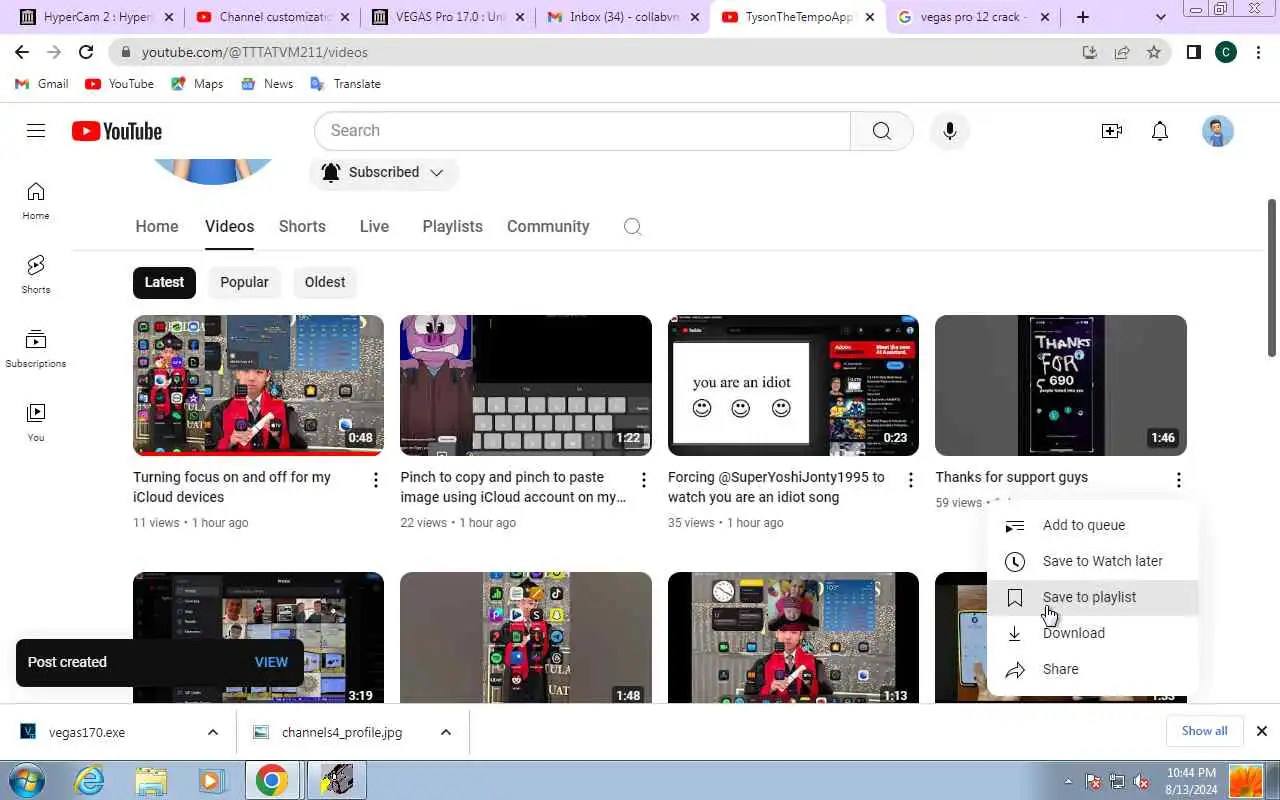Show hidden system tray icons
Viewport: 1280px width, 800px height.
[1068, 782]
